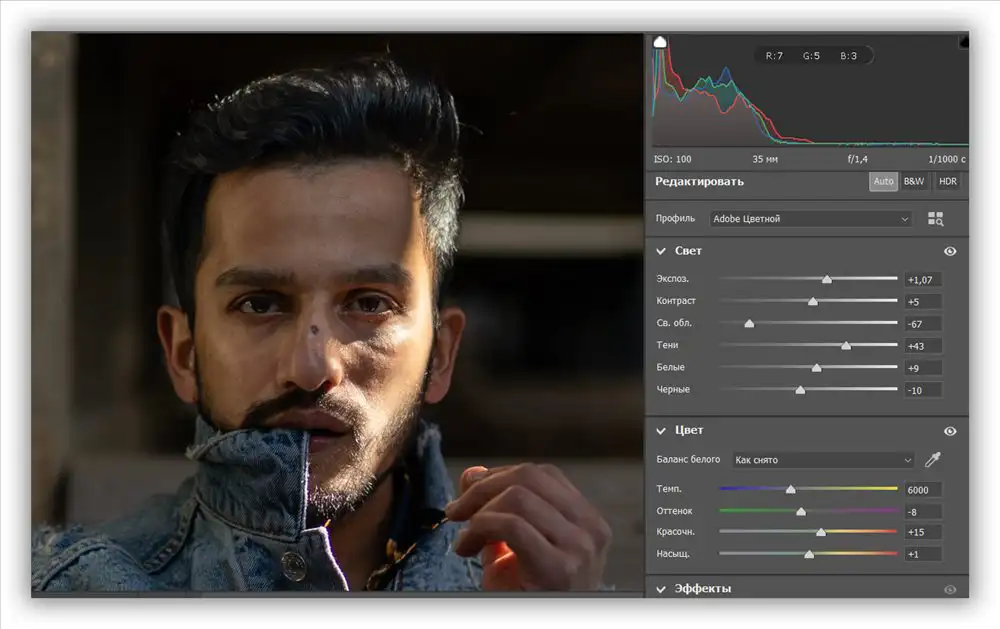Switch to B&W mode
The width and height of the screenshot is (1000, 629).
[915, 181]
